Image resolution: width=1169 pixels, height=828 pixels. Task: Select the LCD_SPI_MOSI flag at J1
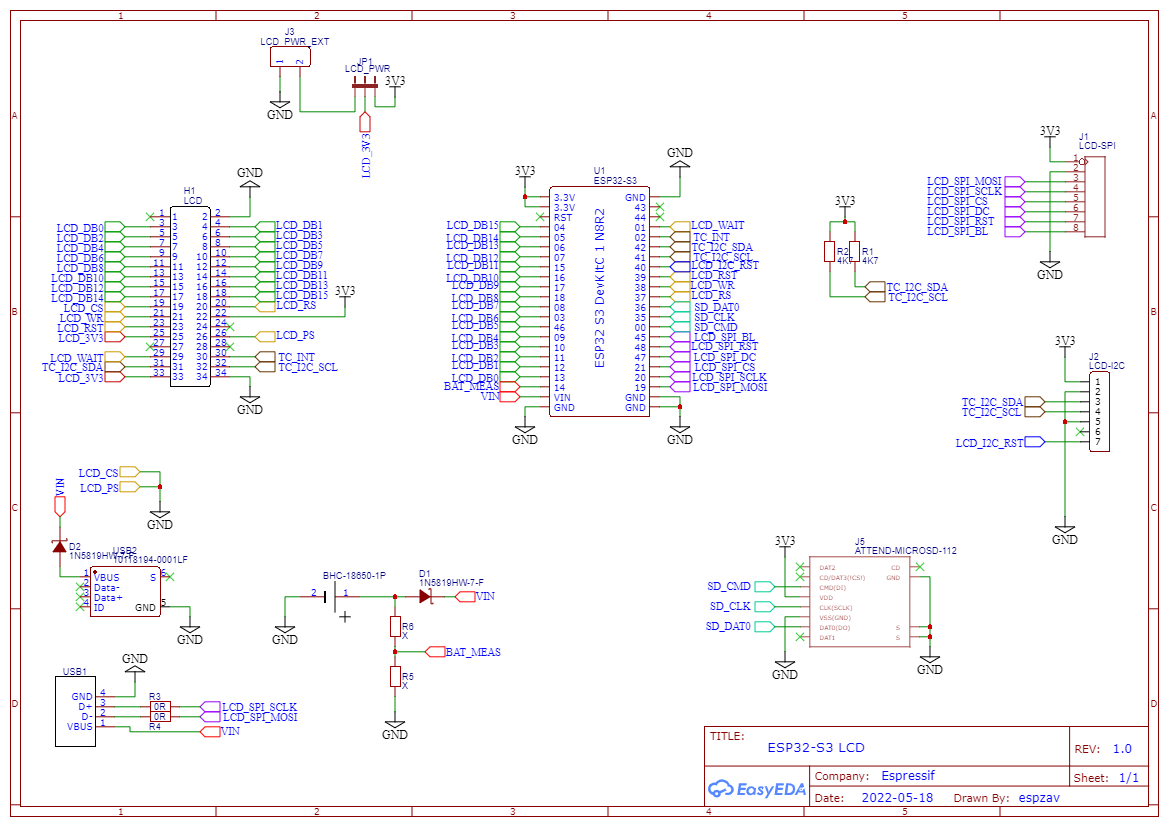point(975,181)
